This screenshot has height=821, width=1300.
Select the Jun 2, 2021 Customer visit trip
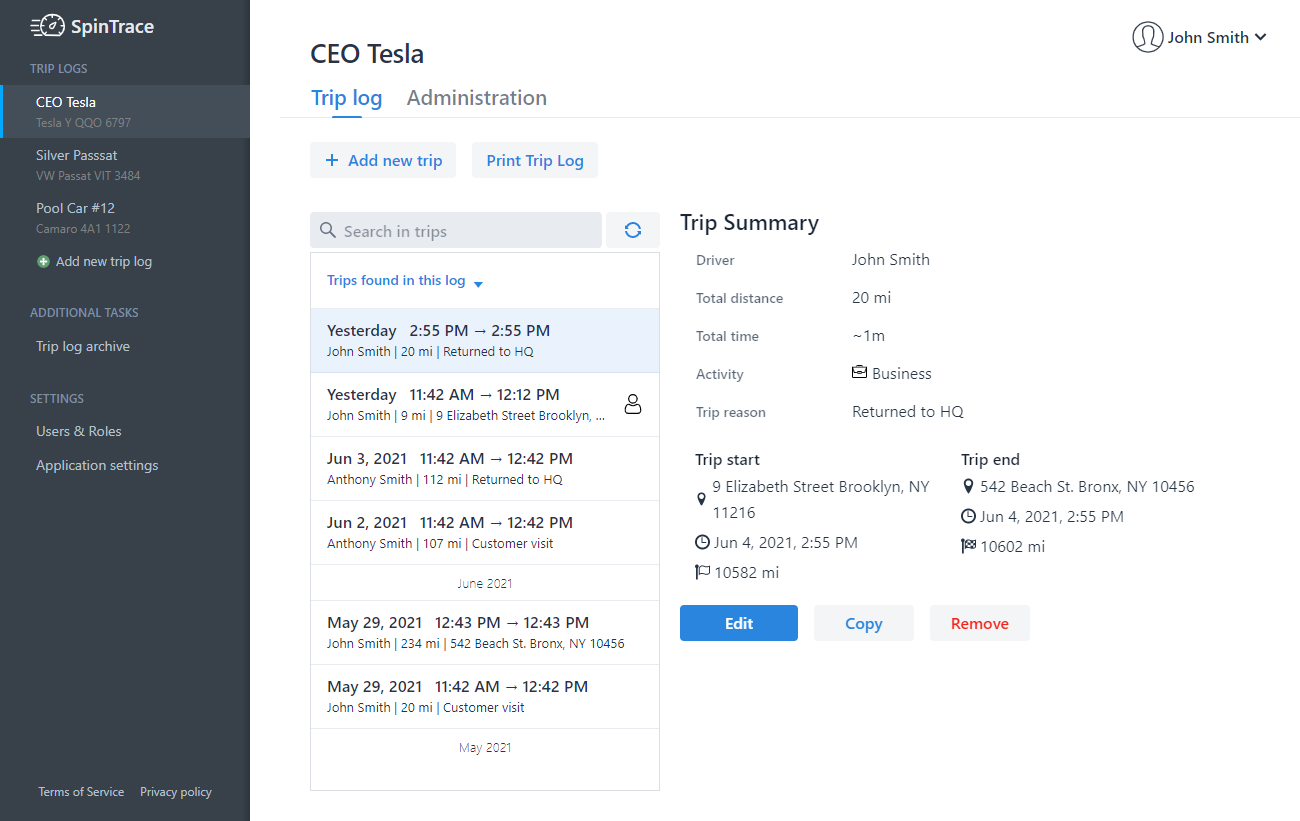coord(485,533)
